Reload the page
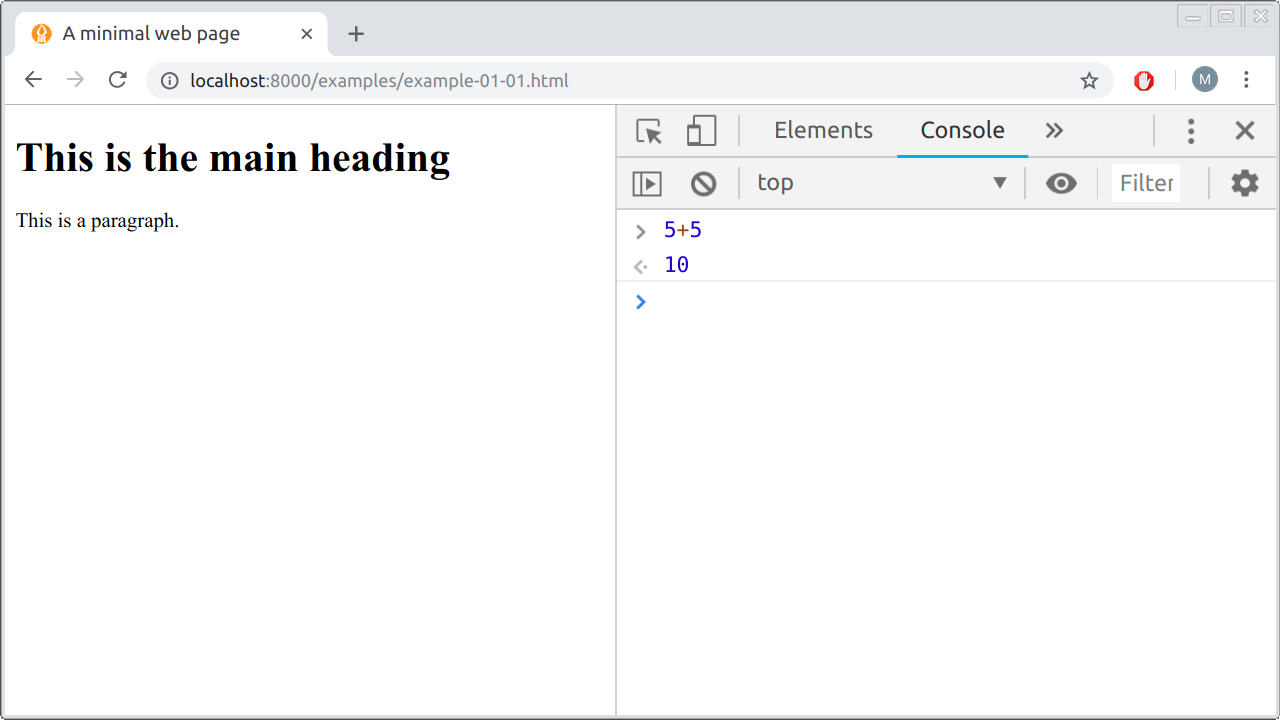The width and height of the screenshot is (1280, 720). [117, 80]
